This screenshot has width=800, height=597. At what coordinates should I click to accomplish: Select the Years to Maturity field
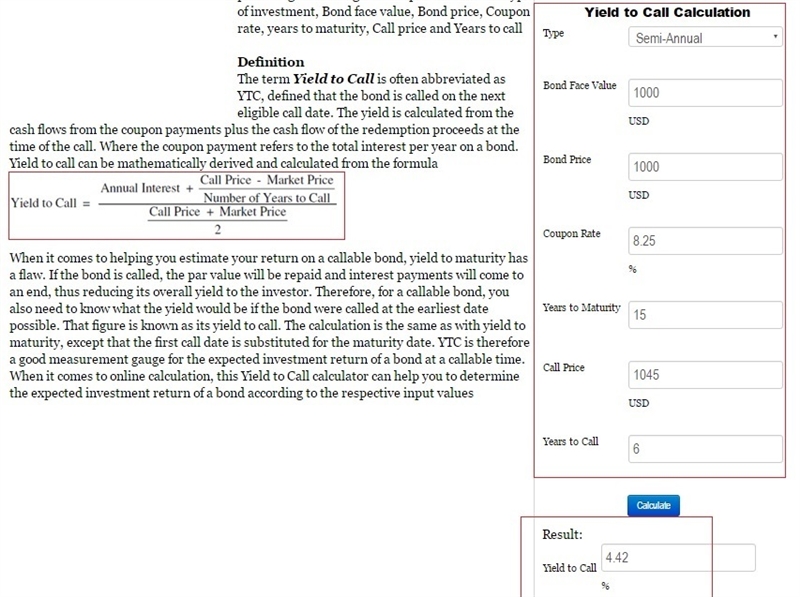coord(705,315)
